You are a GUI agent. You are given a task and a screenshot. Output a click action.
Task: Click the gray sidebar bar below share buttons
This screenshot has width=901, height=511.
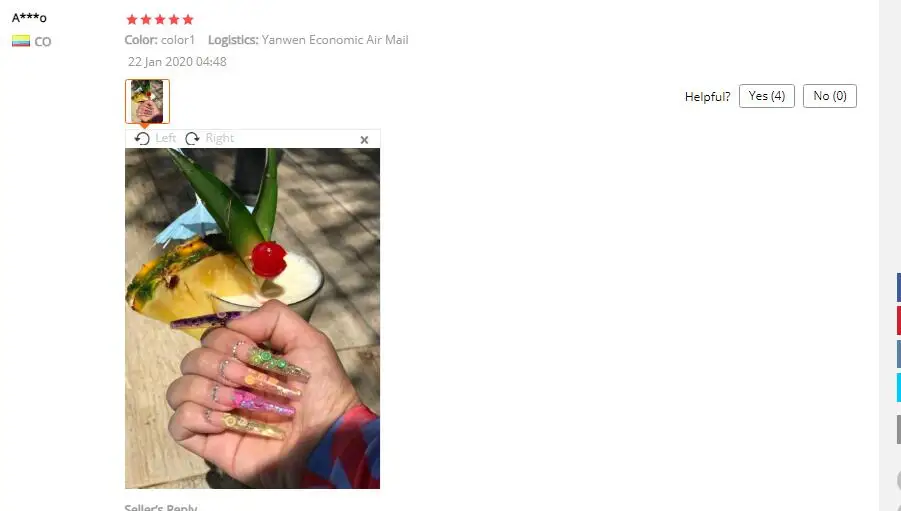[x=899, y=429]
